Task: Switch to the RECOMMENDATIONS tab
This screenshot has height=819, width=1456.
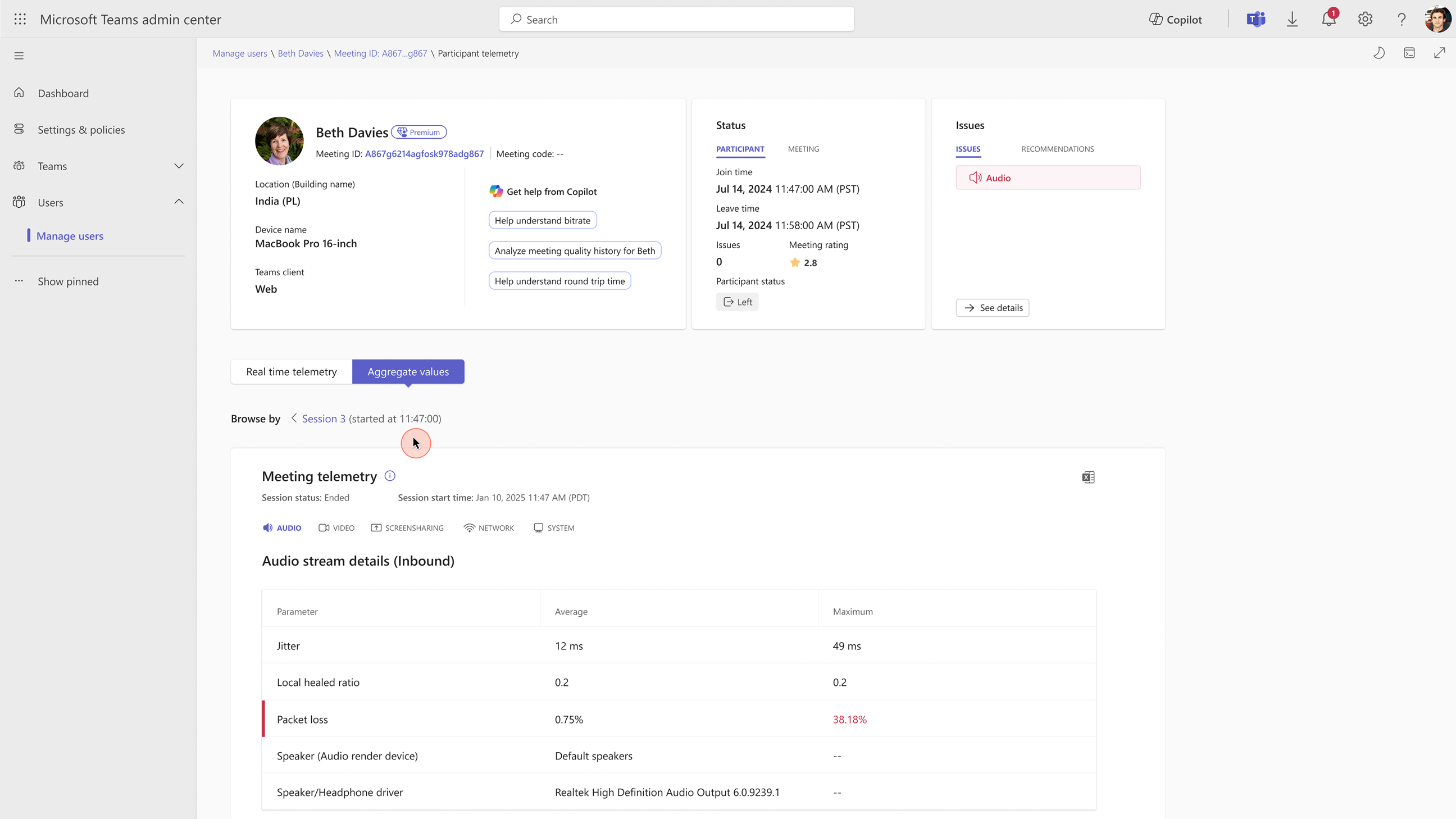Action: [1058, 149]
